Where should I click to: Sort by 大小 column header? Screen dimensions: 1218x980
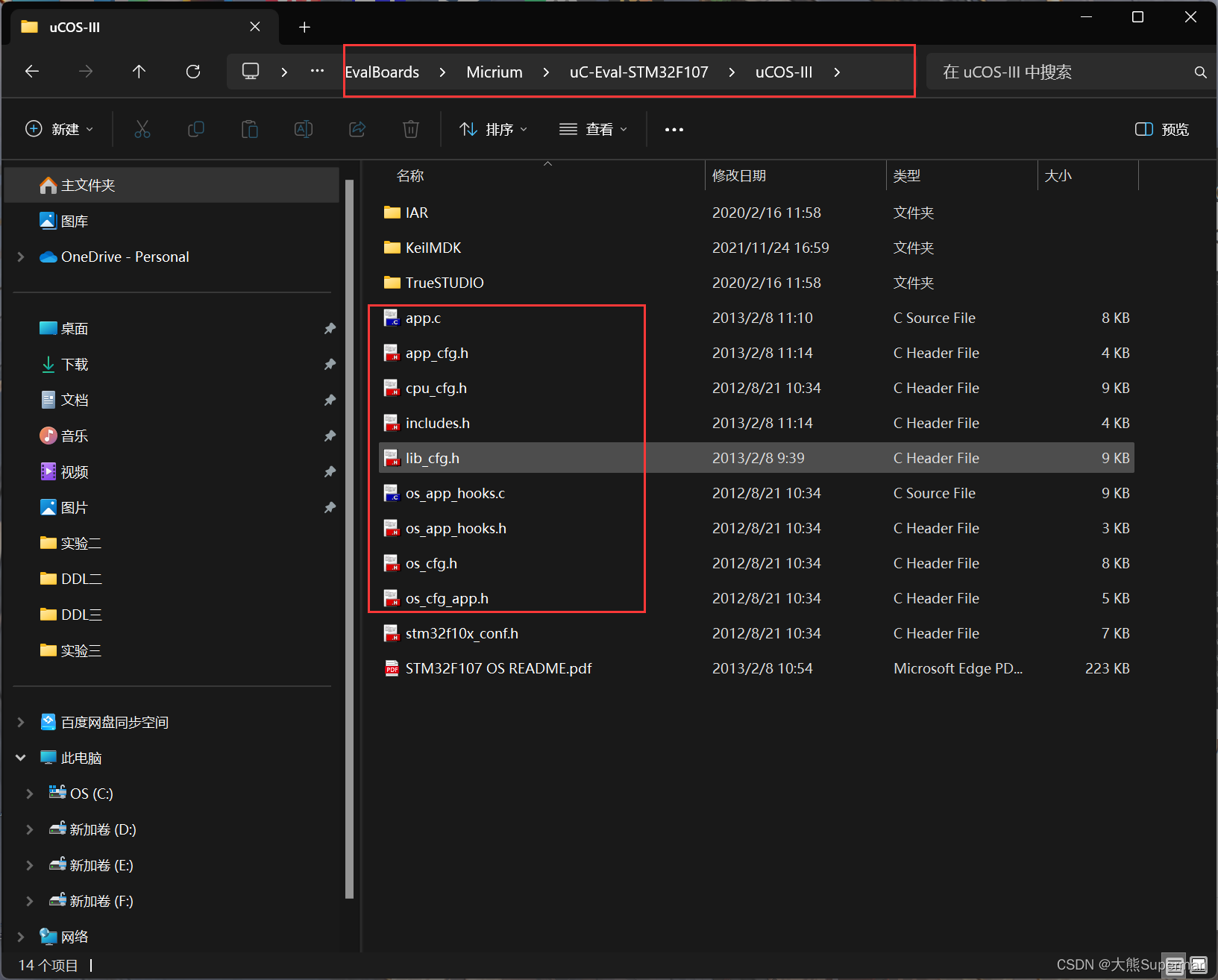pyautogui.click(x=1058, y=176)
